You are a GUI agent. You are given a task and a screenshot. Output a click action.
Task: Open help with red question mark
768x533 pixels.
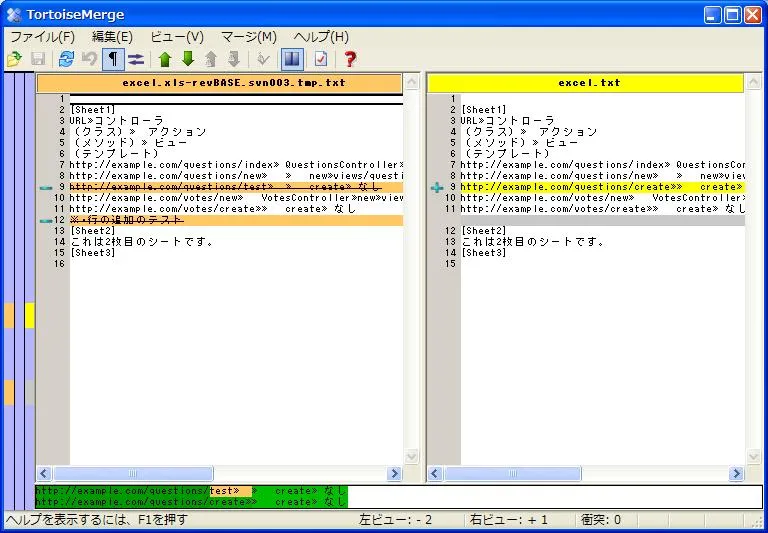pos(350,59)
